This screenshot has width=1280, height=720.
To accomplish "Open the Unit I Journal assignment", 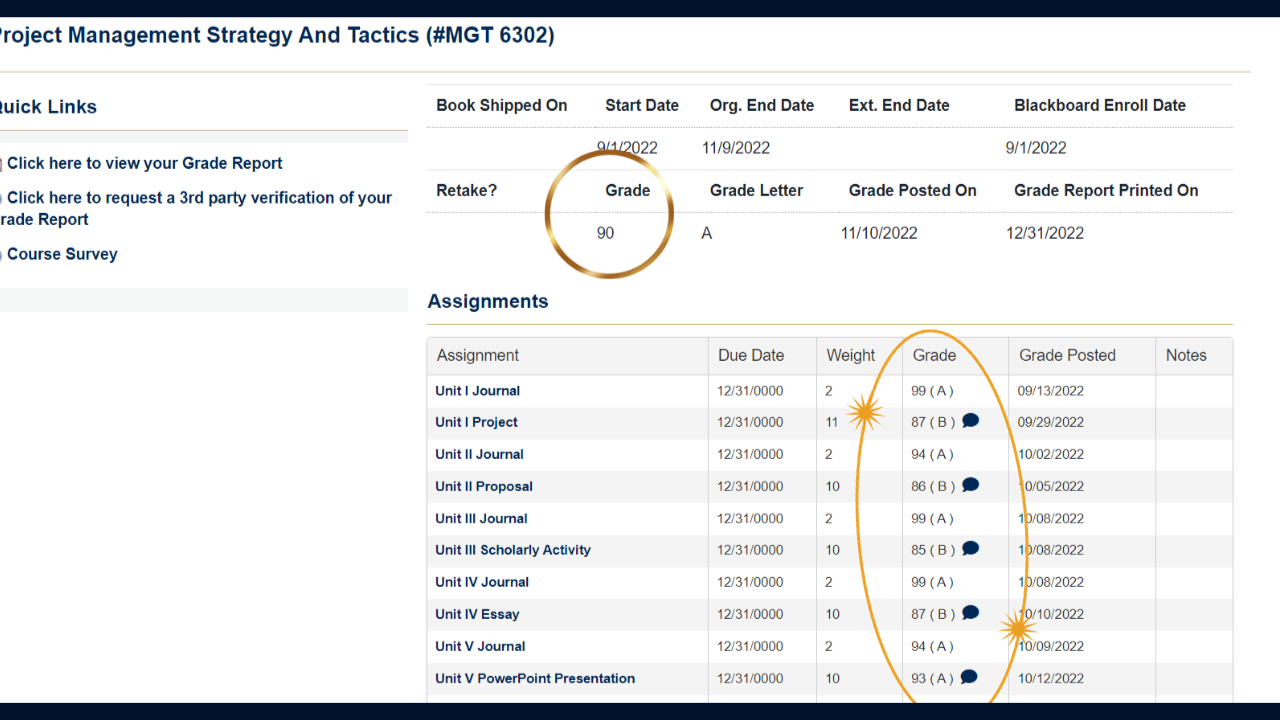I will pos(477,390).
